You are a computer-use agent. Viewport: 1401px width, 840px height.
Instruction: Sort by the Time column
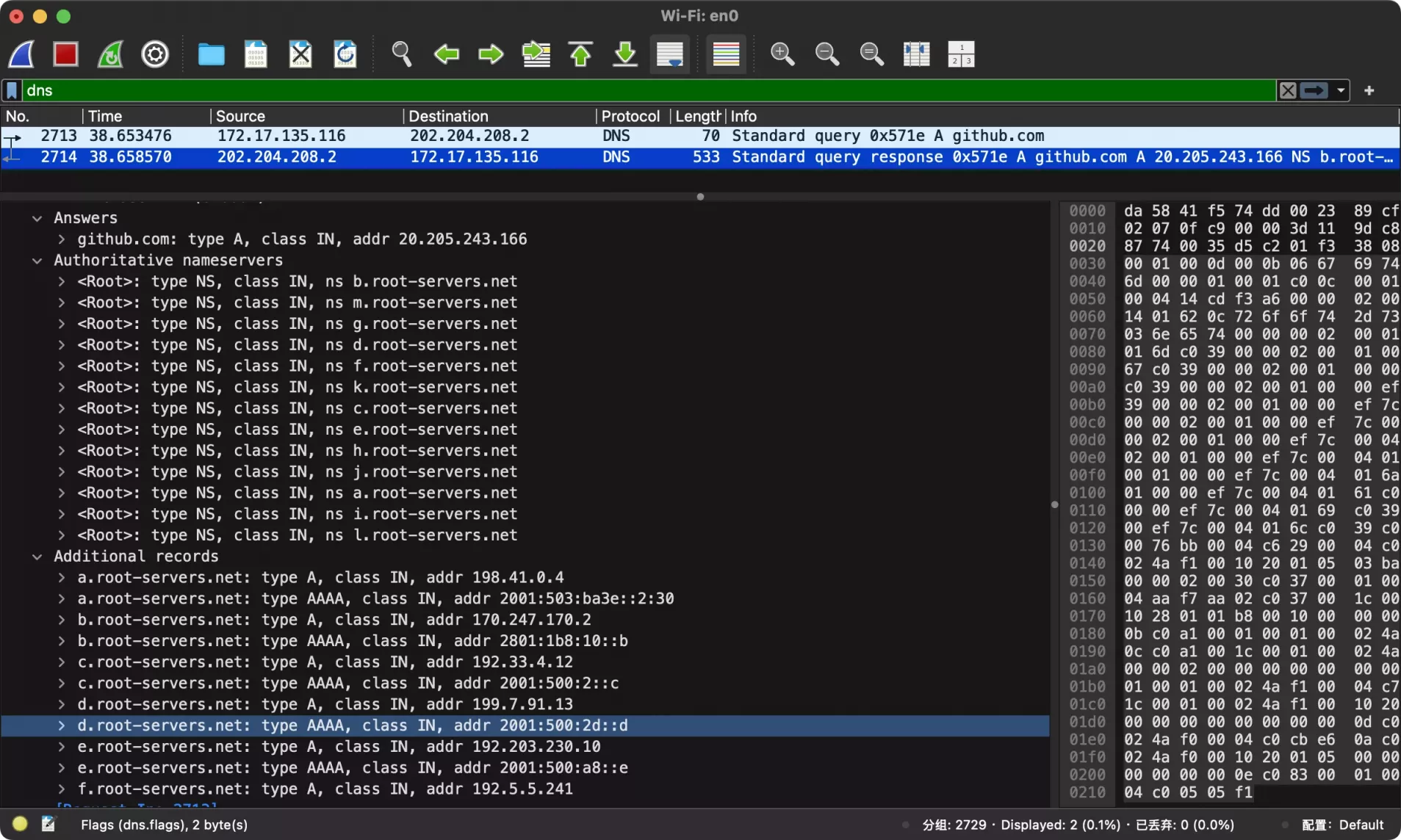[146, 116]
